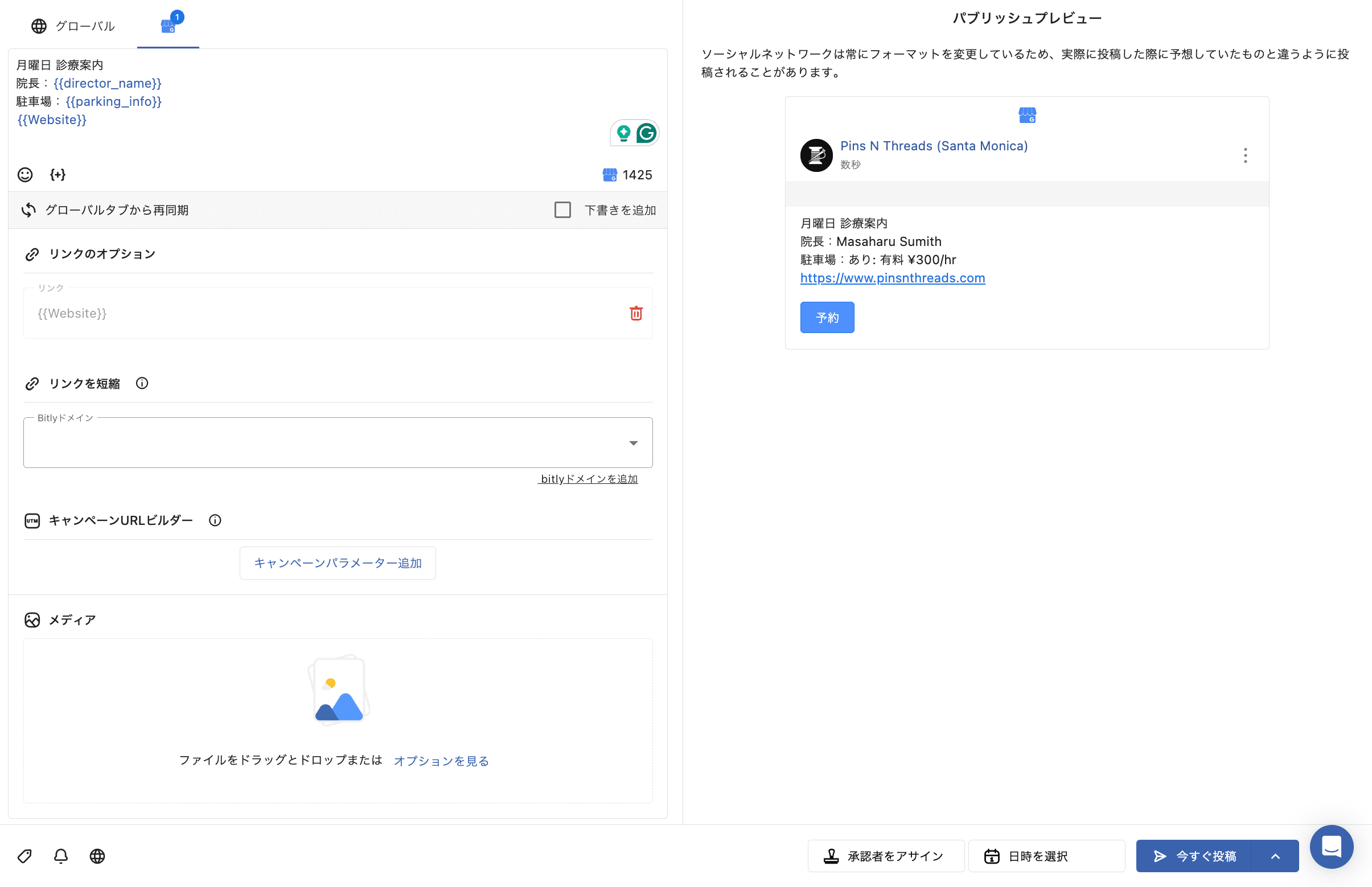Click the tag icon in the bottom bar
Screen dimensions: 1372x887
point(24,856)
